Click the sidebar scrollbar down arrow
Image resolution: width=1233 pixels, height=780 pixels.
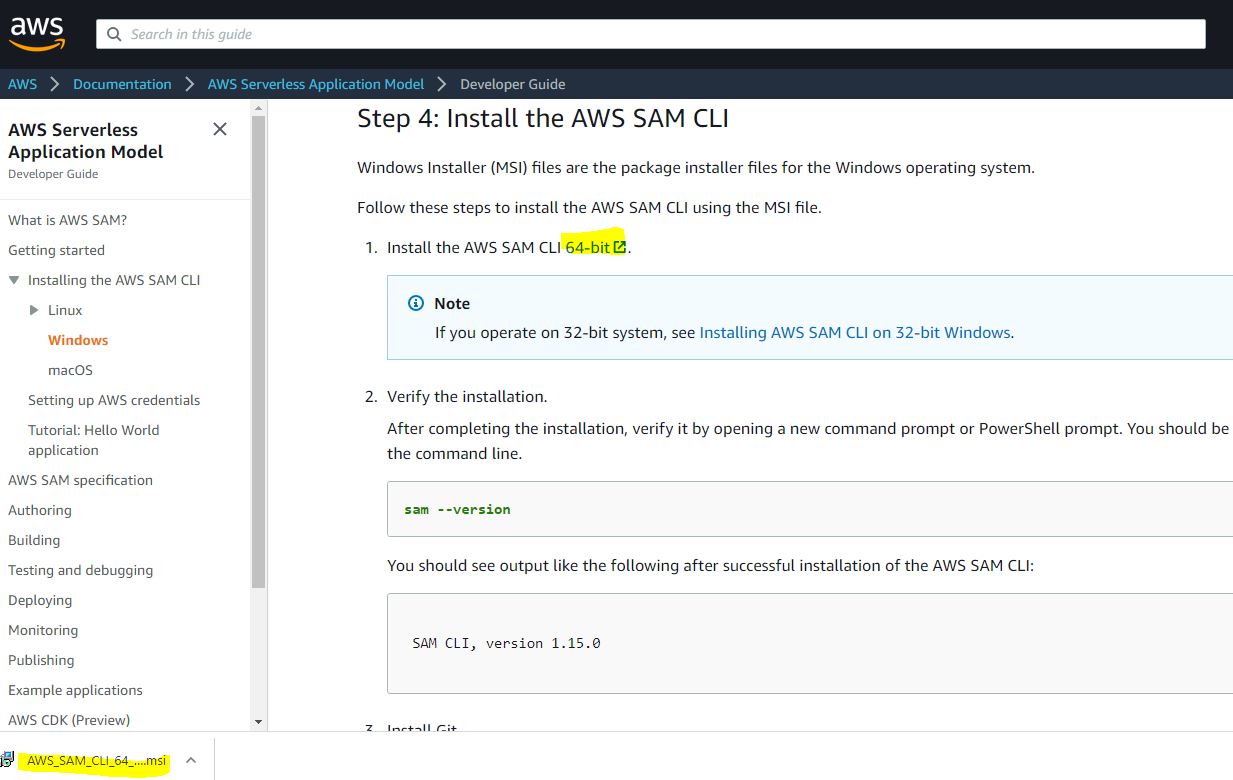(258, 721)
